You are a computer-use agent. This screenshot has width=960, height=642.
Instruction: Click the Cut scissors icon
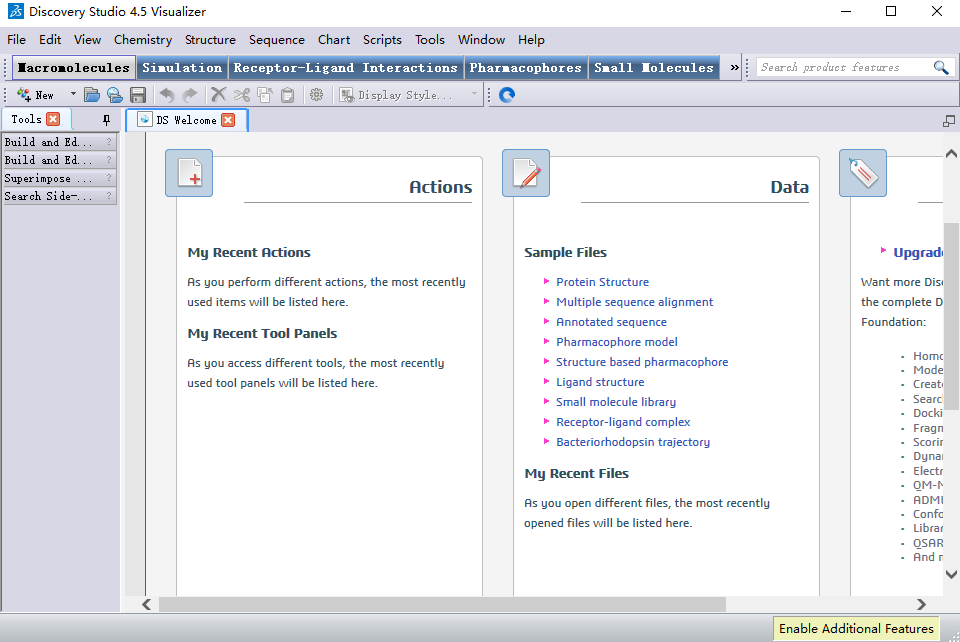(x=242, y=95)
